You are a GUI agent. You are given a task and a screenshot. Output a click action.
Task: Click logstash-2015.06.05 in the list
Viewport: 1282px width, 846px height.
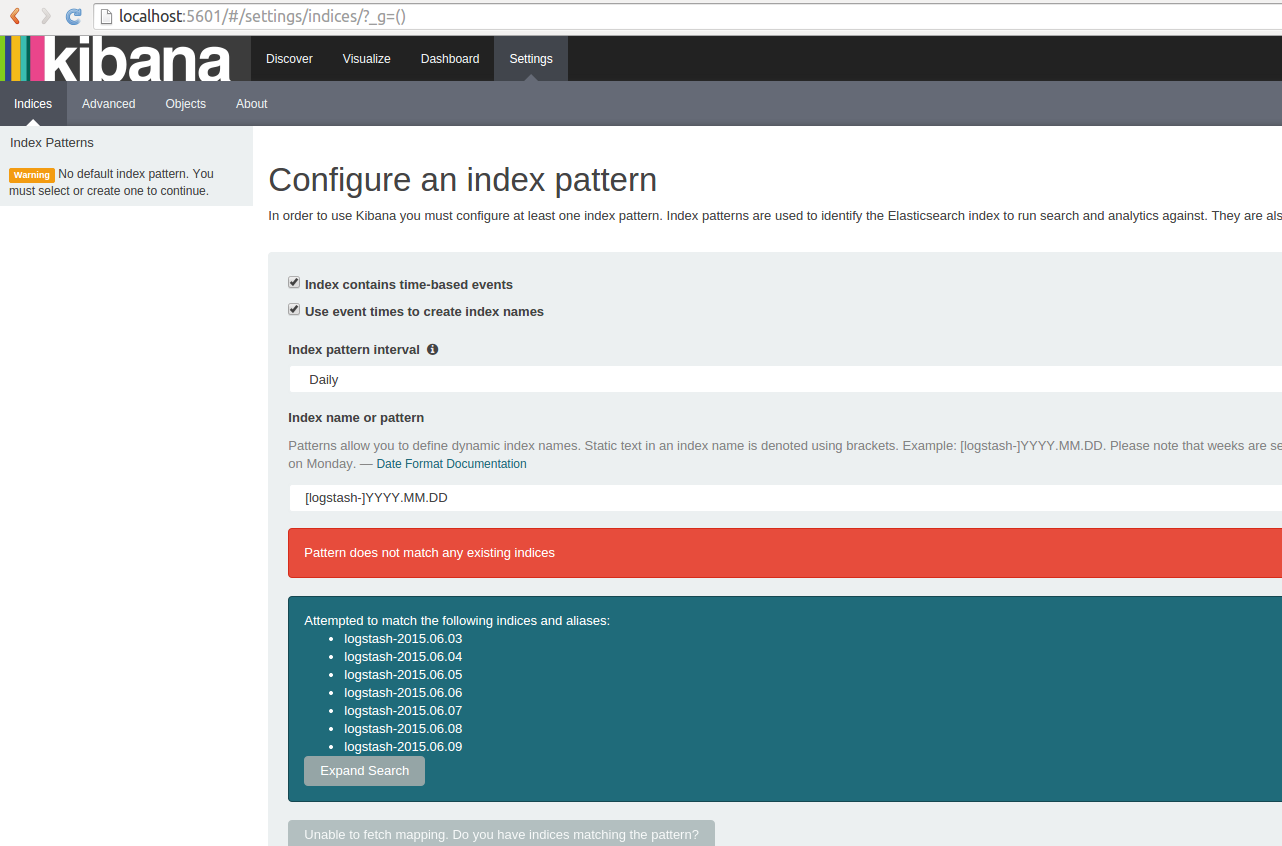coord(403,675)
